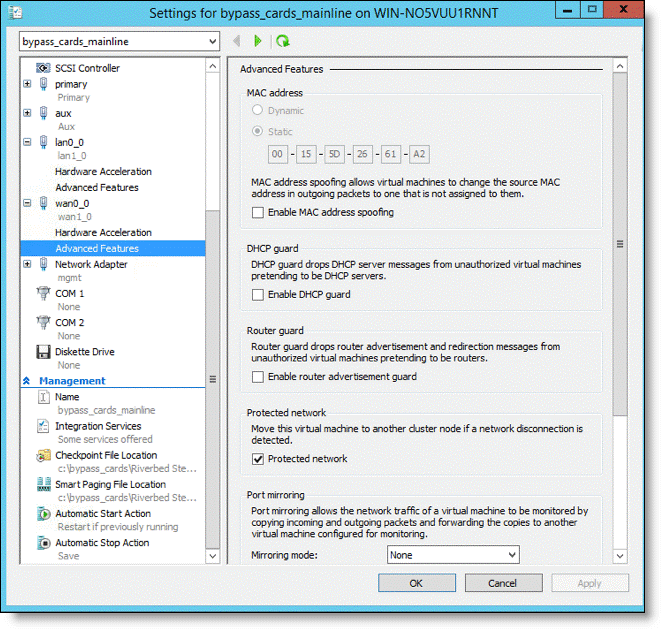This screenshot has height=629, width=661.
Task: Select the COM 1 port icon
Action: 43,294
